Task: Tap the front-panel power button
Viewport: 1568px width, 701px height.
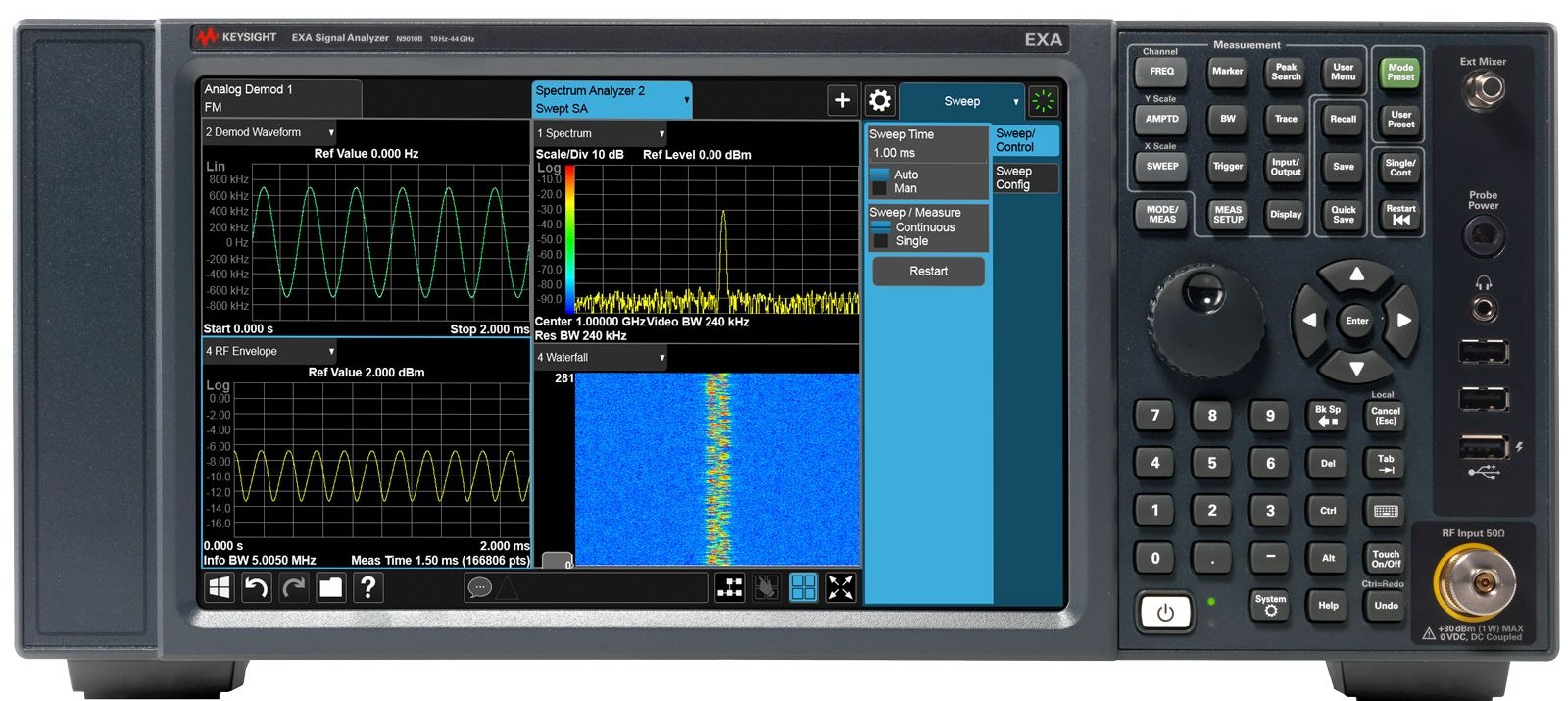Action: tap(1165, 613)
